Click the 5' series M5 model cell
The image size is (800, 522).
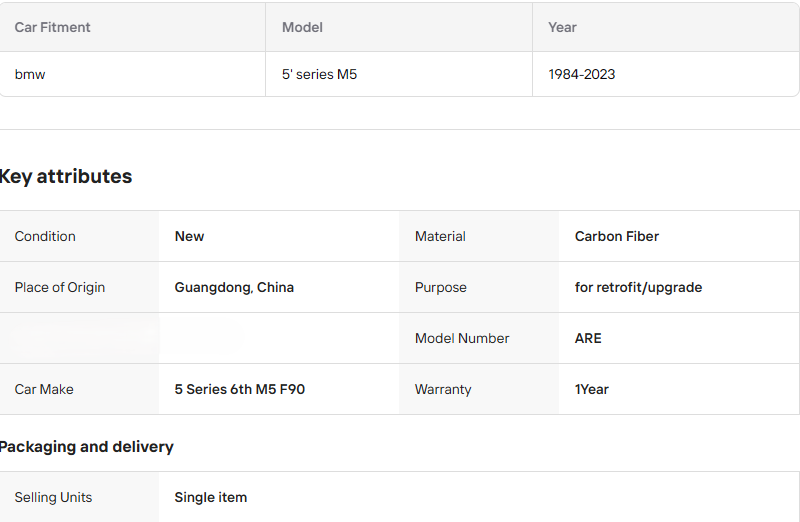coord(319,74)
